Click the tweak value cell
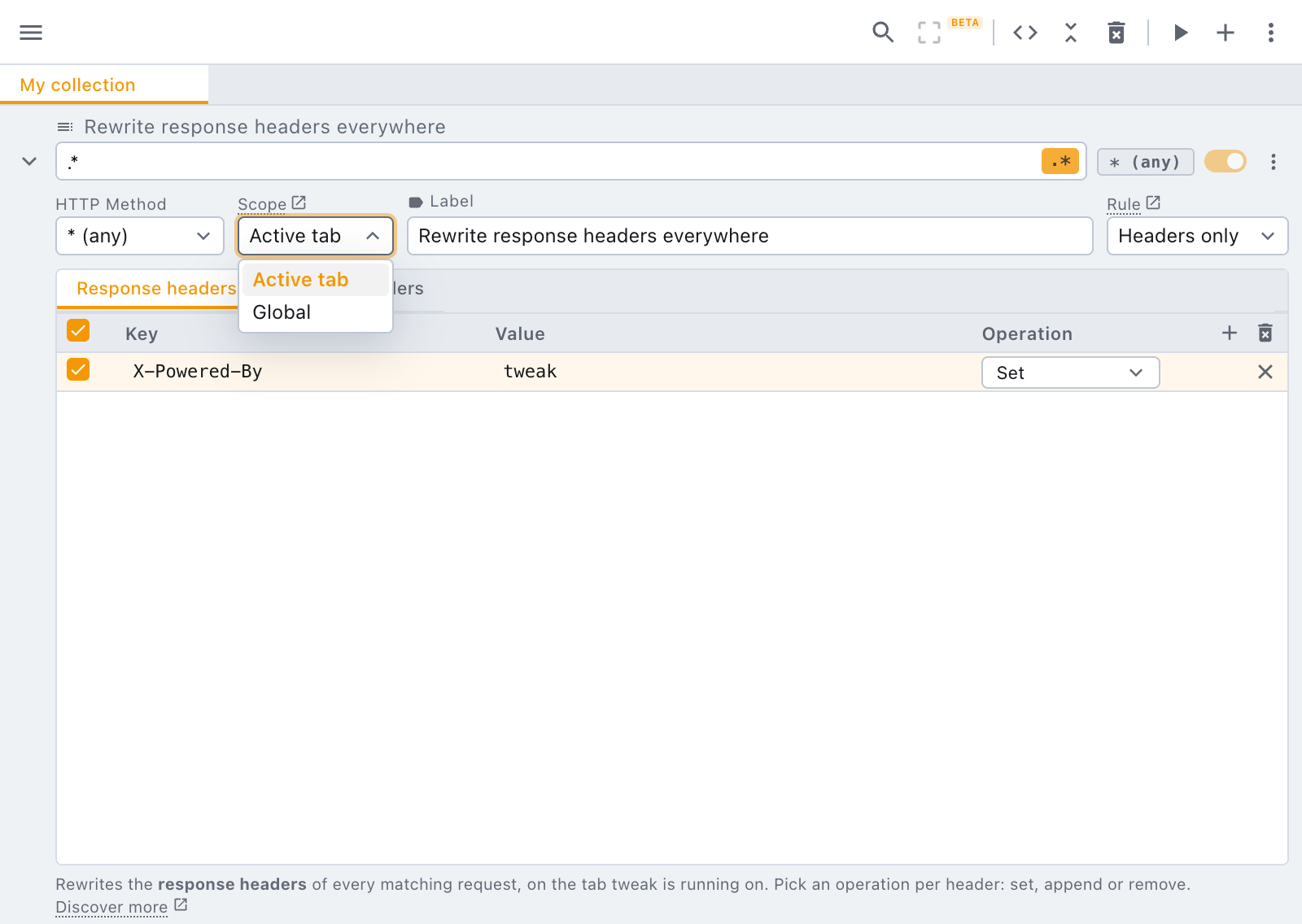1302x924 pixels. point(531,372)
